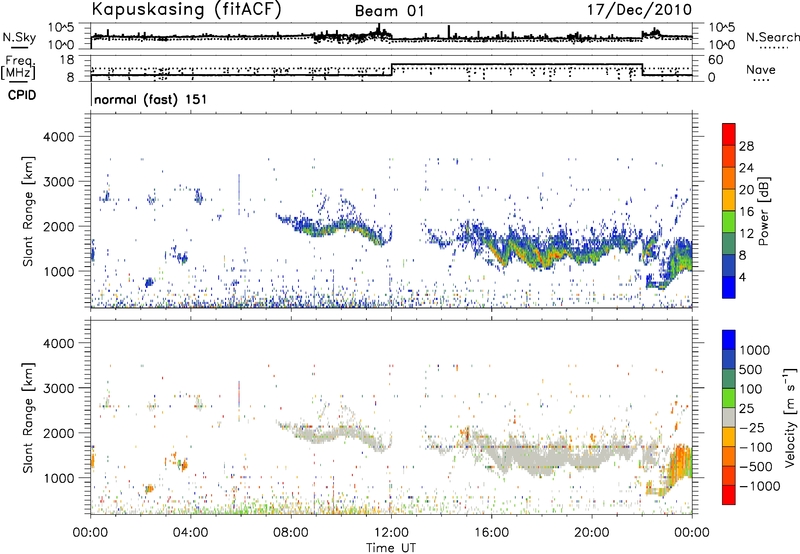
Task: Click "Slant Range [km]" label of velocity panel
Action: tap(29, 418)
